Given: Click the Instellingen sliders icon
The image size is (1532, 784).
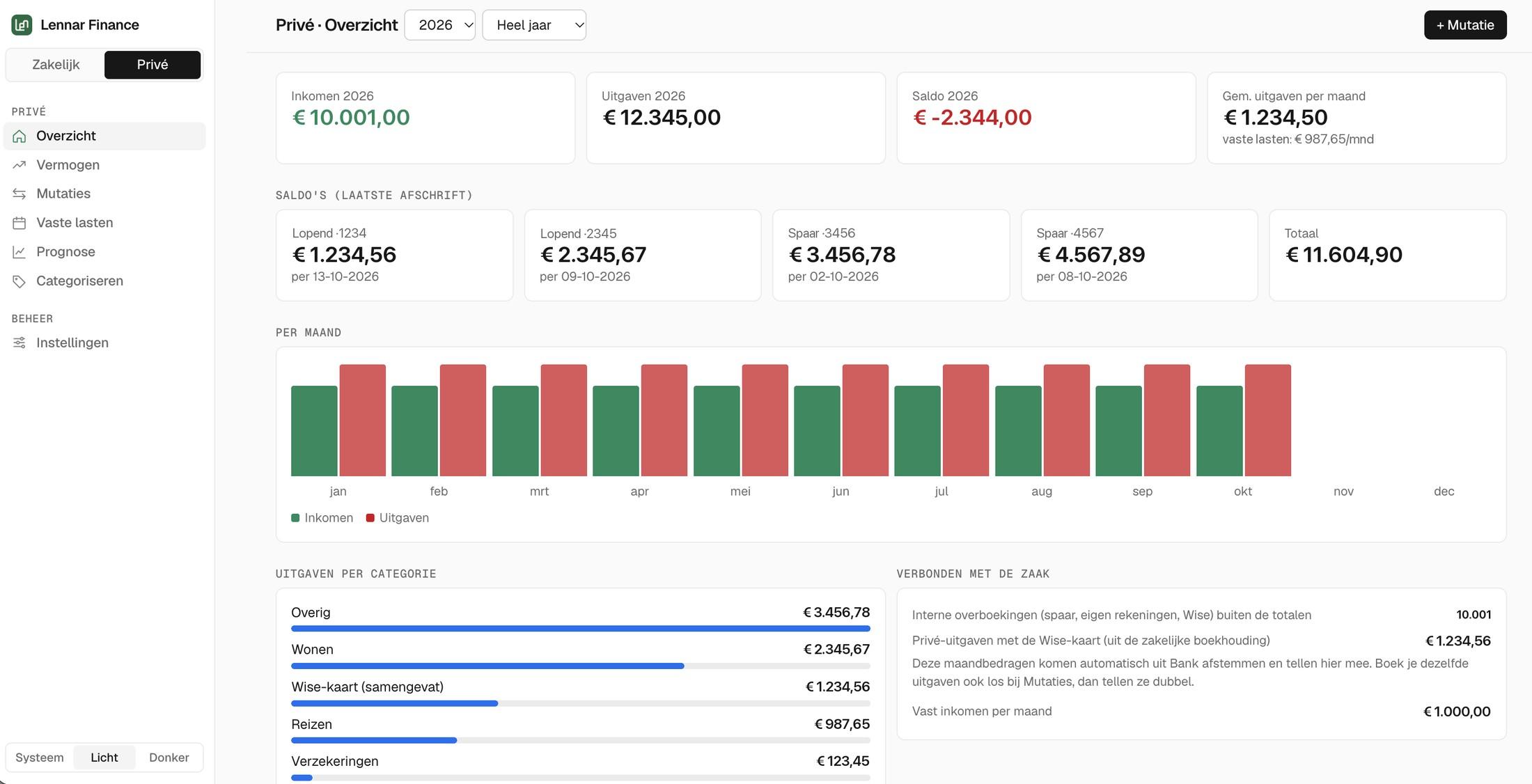Looking at the screenshot, I should point(19,343).
